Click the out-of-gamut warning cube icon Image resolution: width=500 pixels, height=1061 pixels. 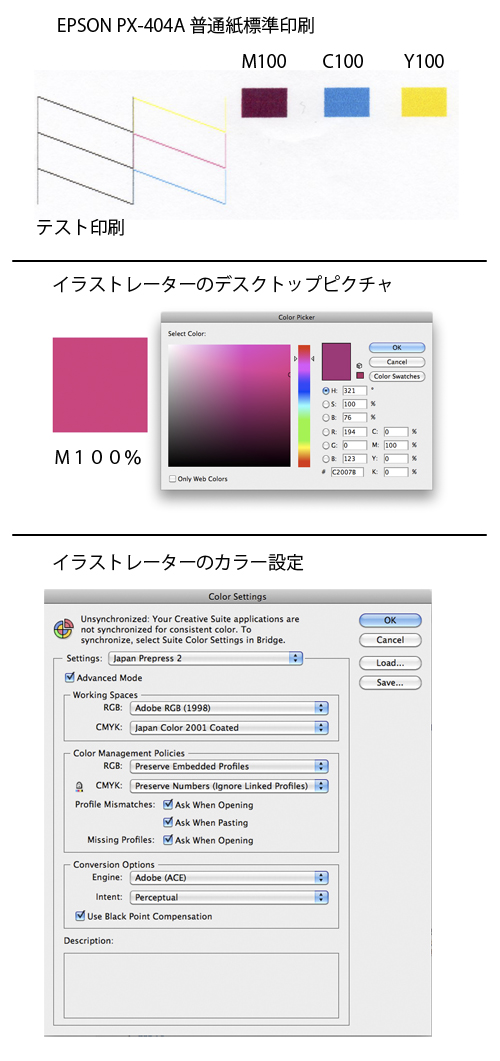point(357,365)
